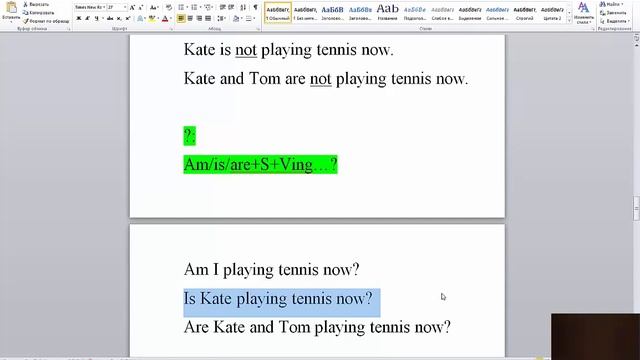Image resolution: width=640 pixels, height=360 pixels.
Task: Toggle show paragraph marks (¶)
Action: click(256, 7)
